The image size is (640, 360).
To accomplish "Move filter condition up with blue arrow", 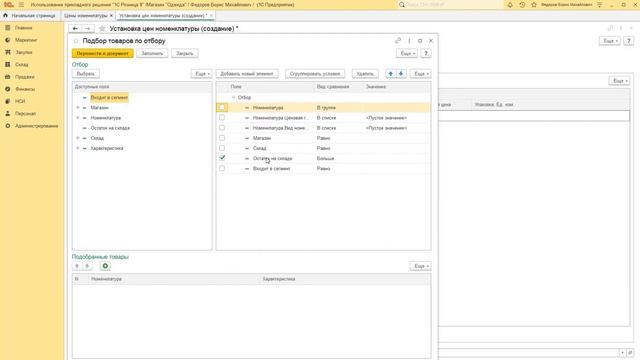I will pyautogui.click(x=391, y=74).
